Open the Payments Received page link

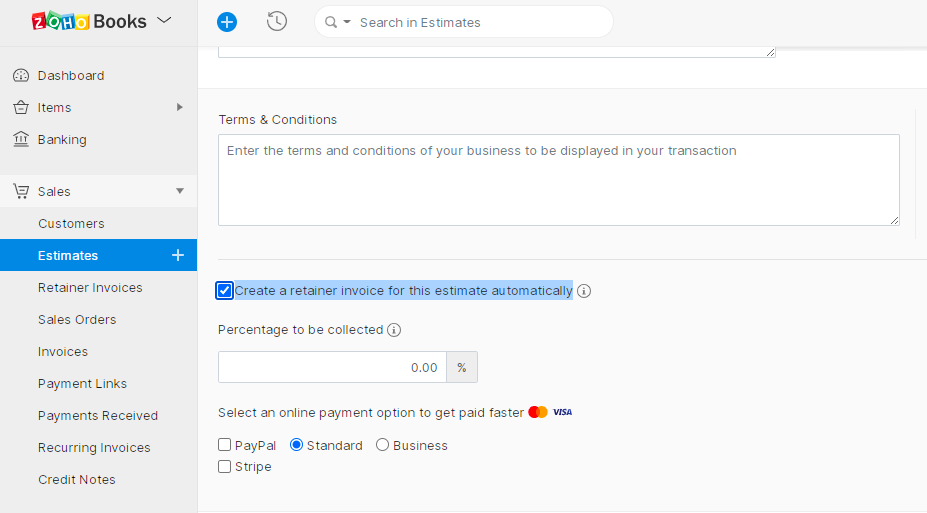click(98, 416)
